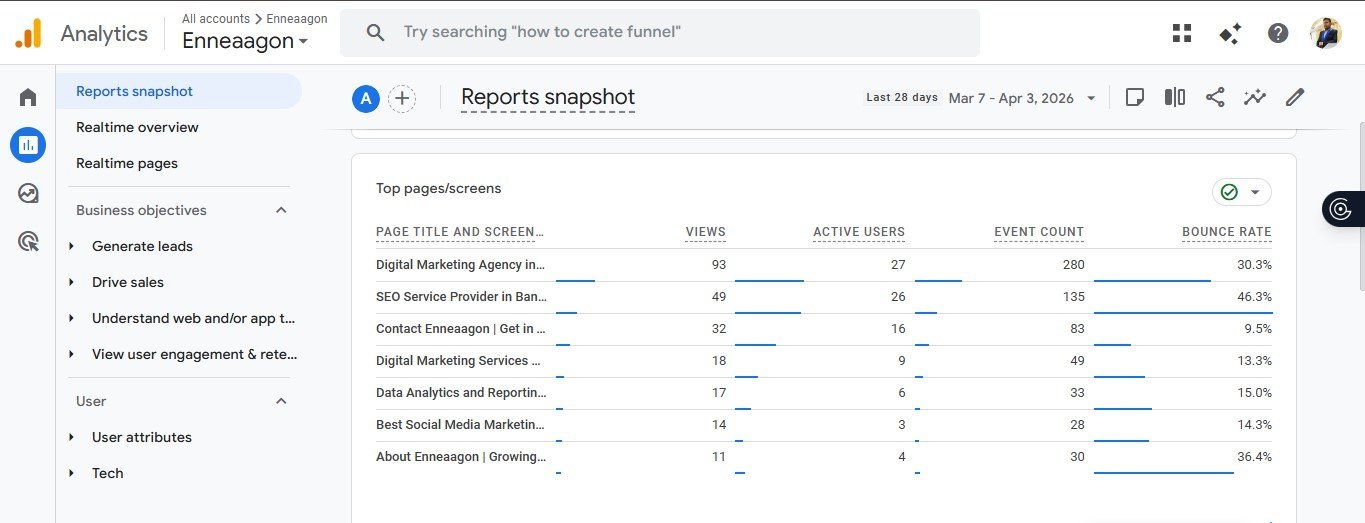Image resolution: width=1365 pixels, height=523 pixels.
Task: Expand the Tech tree arrow
Action: [x=71, y=473]
